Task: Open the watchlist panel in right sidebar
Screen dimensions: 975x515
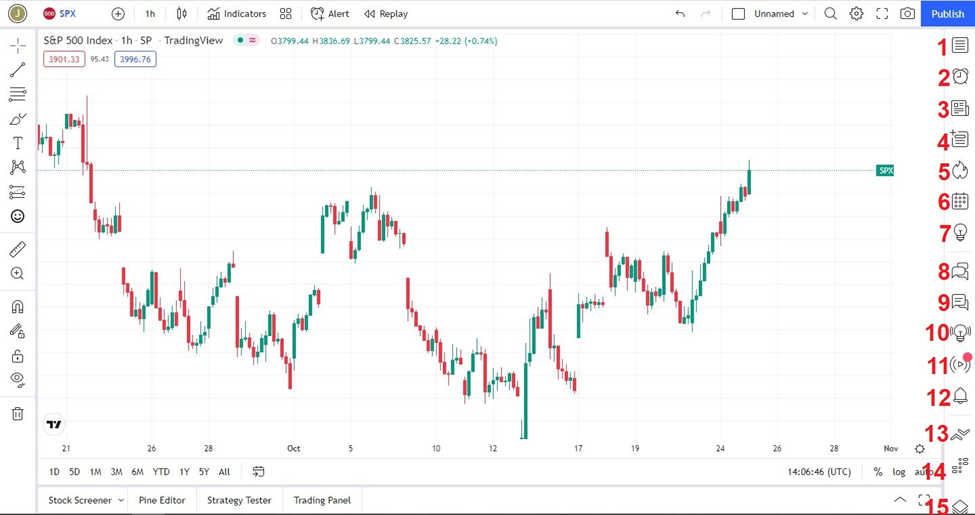Action: [x=960, y=45]
